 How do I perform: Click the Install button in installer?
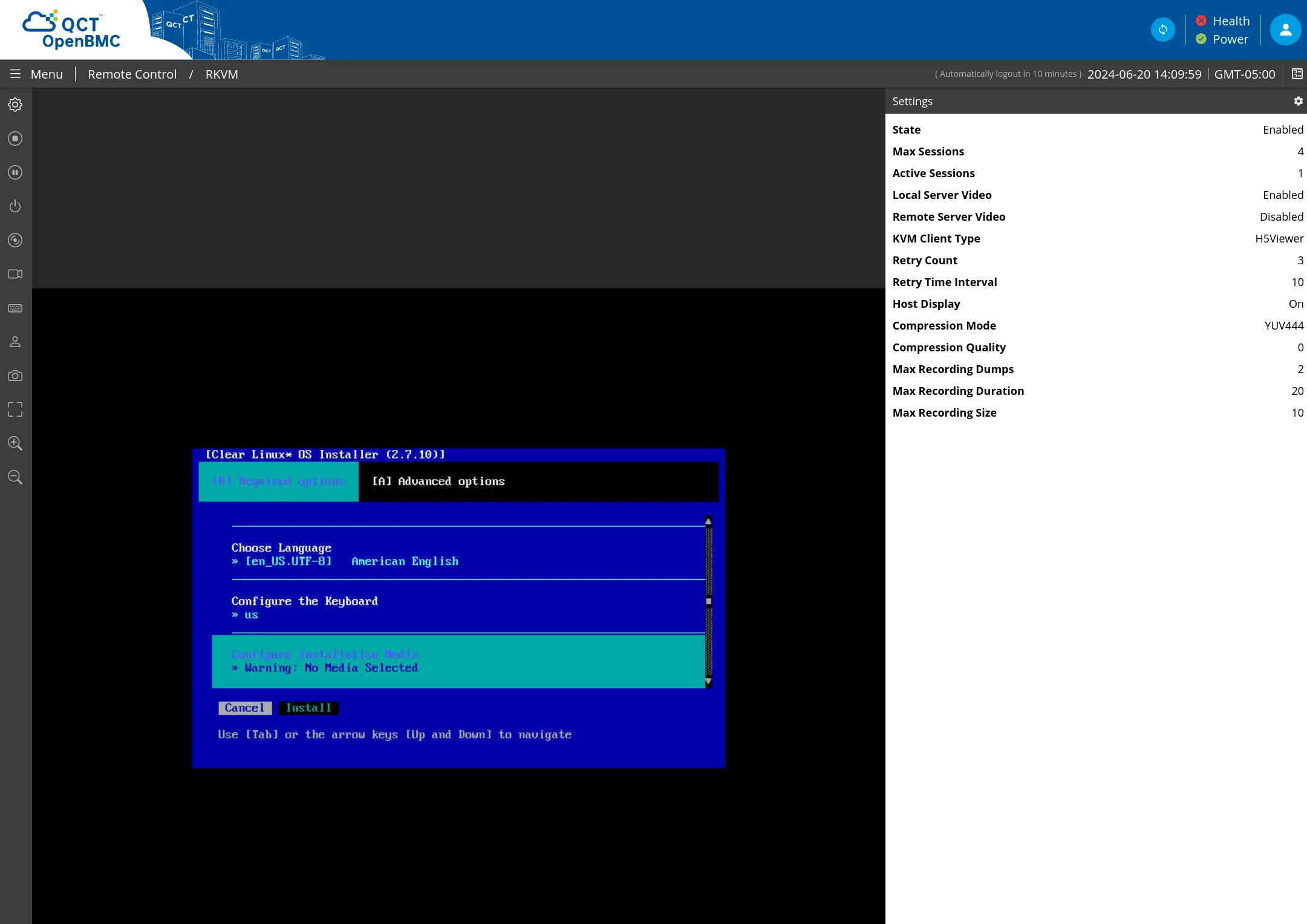308,708
